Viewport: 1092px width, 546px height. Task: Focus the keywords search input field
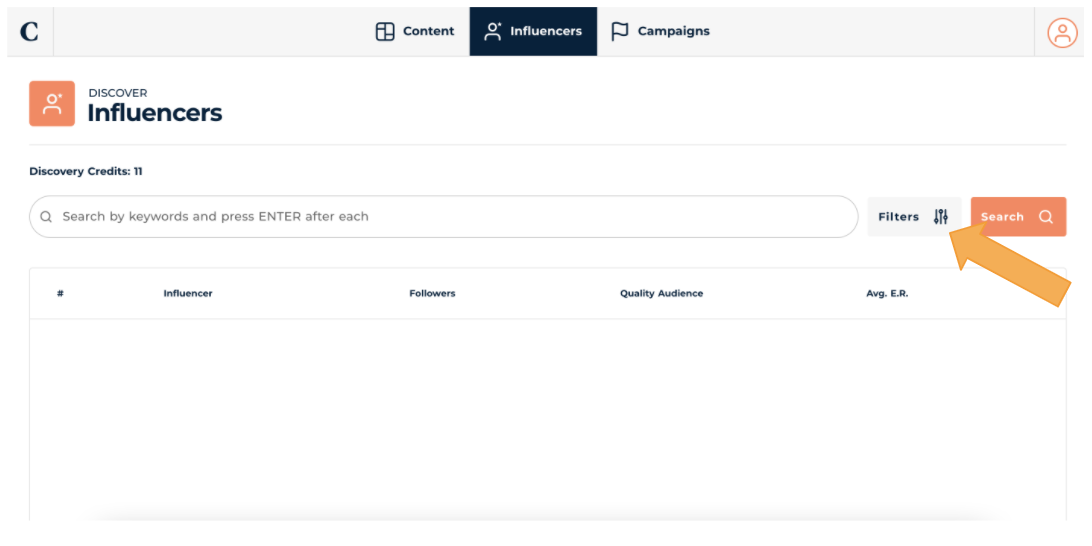pyautogui.click(x=450, y=217)
